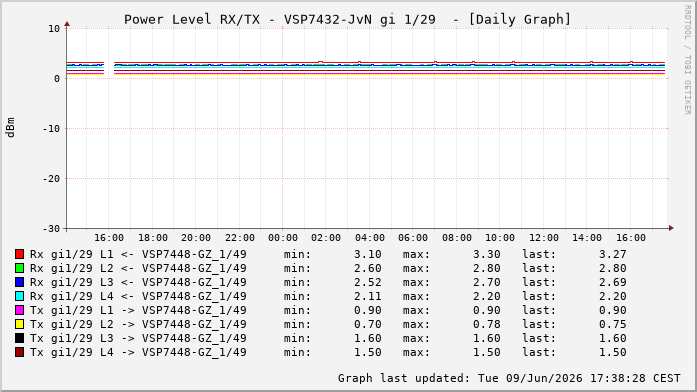
Task: Click the Rx L1 max value 3.30
Action: (x=487, y=254)
